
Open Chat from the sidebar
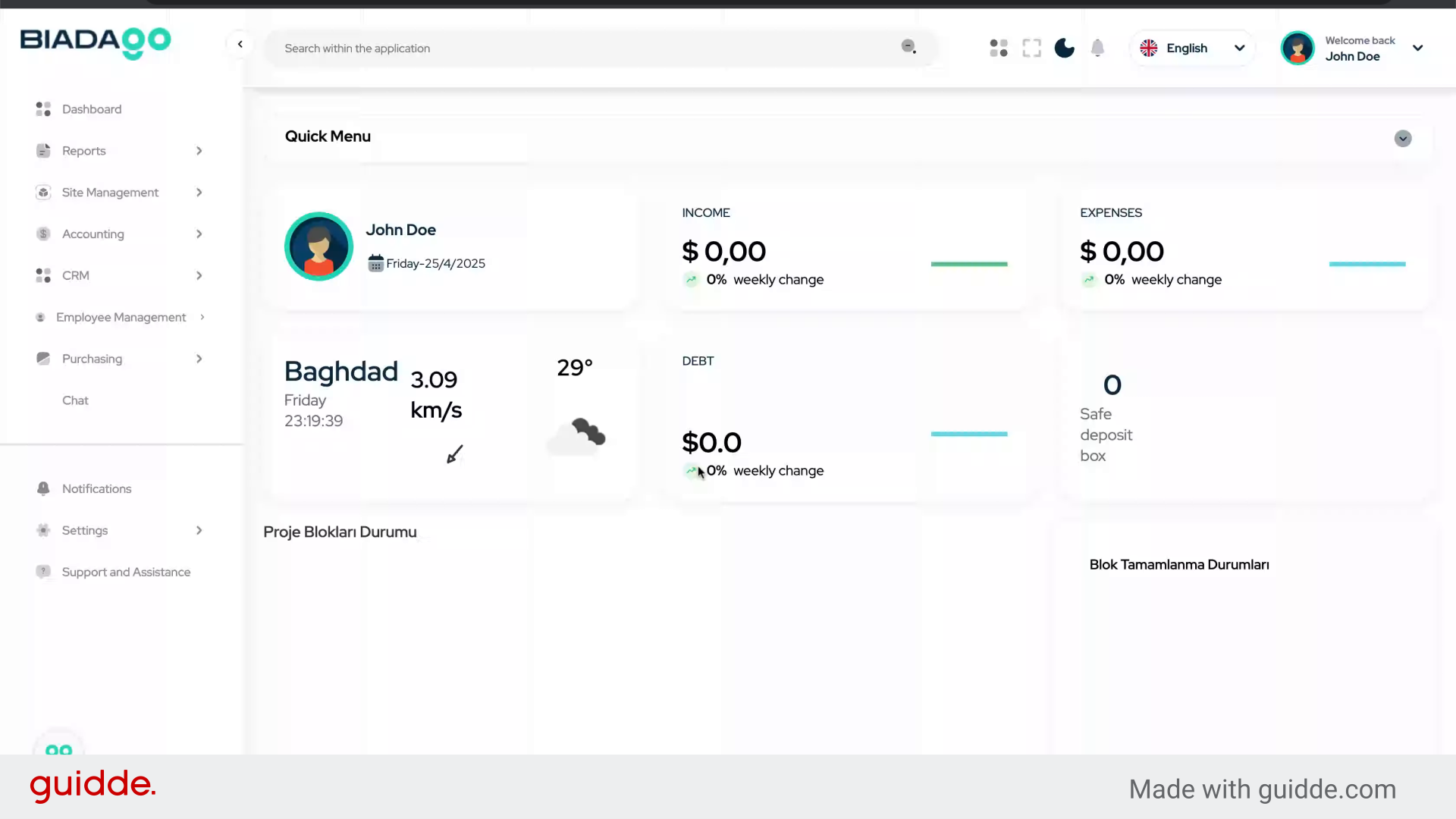tap(75, 400)
